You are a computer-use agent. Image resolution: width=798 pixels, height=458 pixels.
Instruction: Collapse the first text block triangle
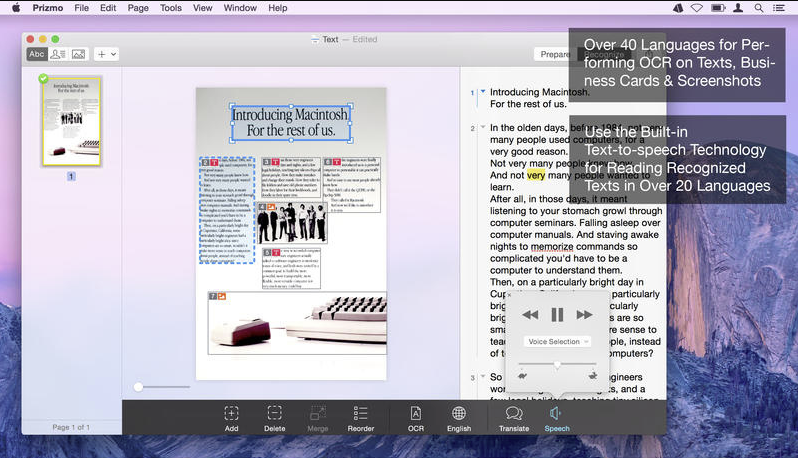[x=482, y=92]
